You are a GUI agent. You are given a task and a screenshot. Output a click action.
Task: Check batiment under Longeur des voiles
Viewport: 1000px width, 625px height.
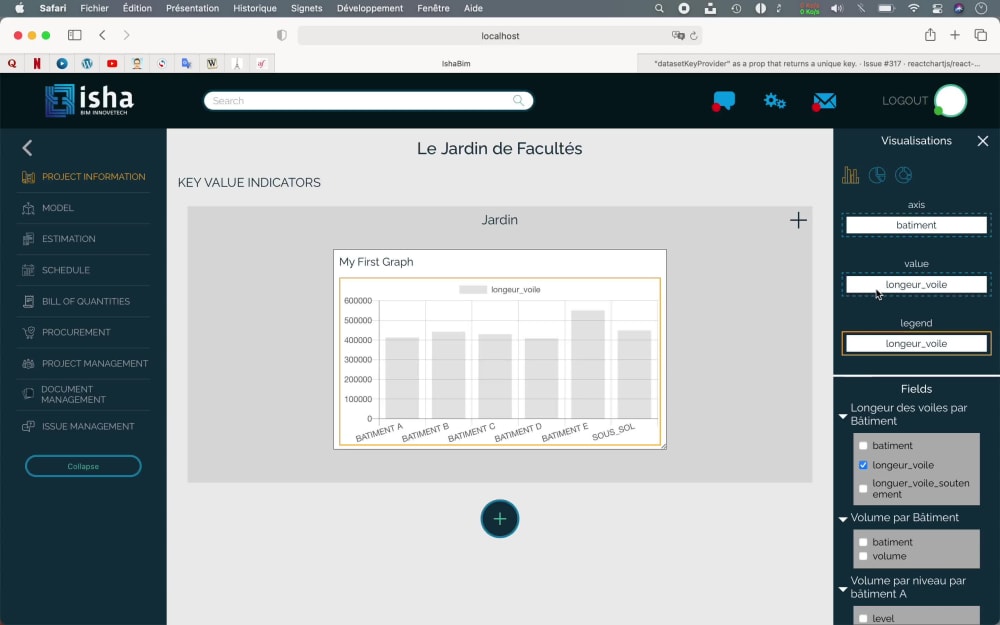(x=863, y=445)
